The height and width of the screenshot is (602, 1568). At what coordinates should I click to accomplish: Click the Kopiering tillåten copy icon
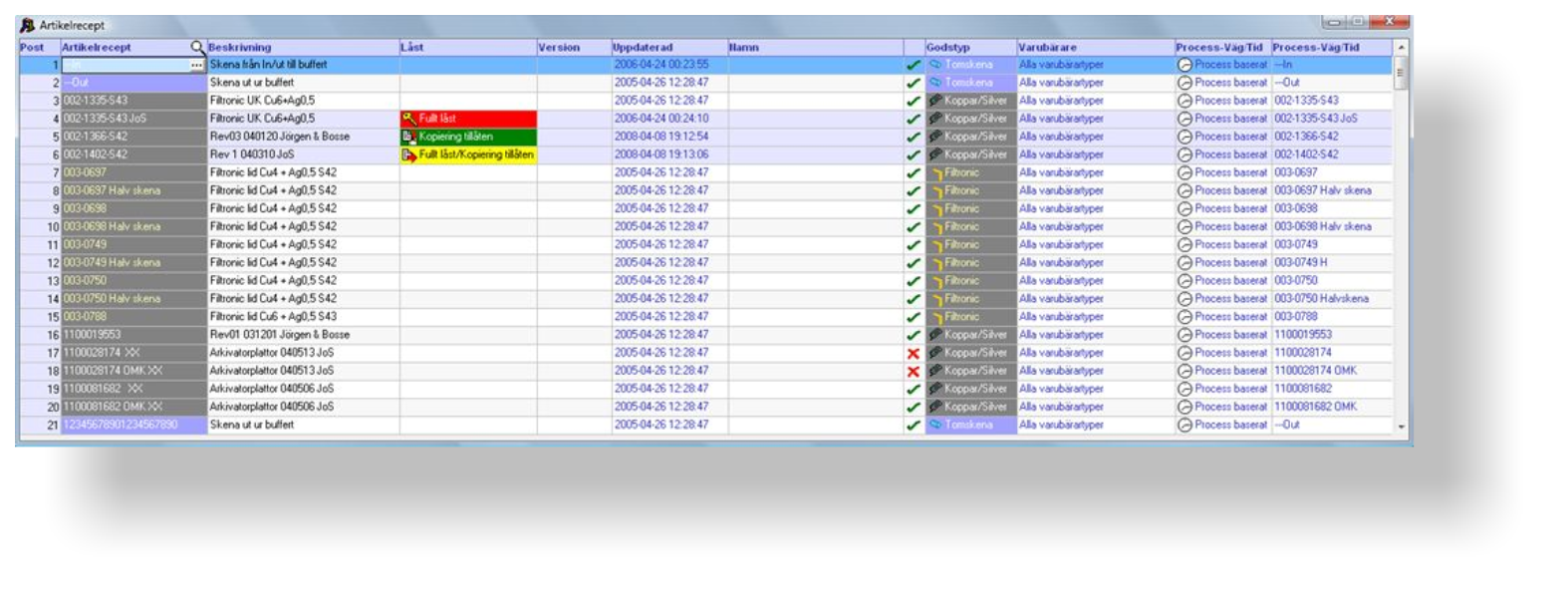[x=408, y=137]
